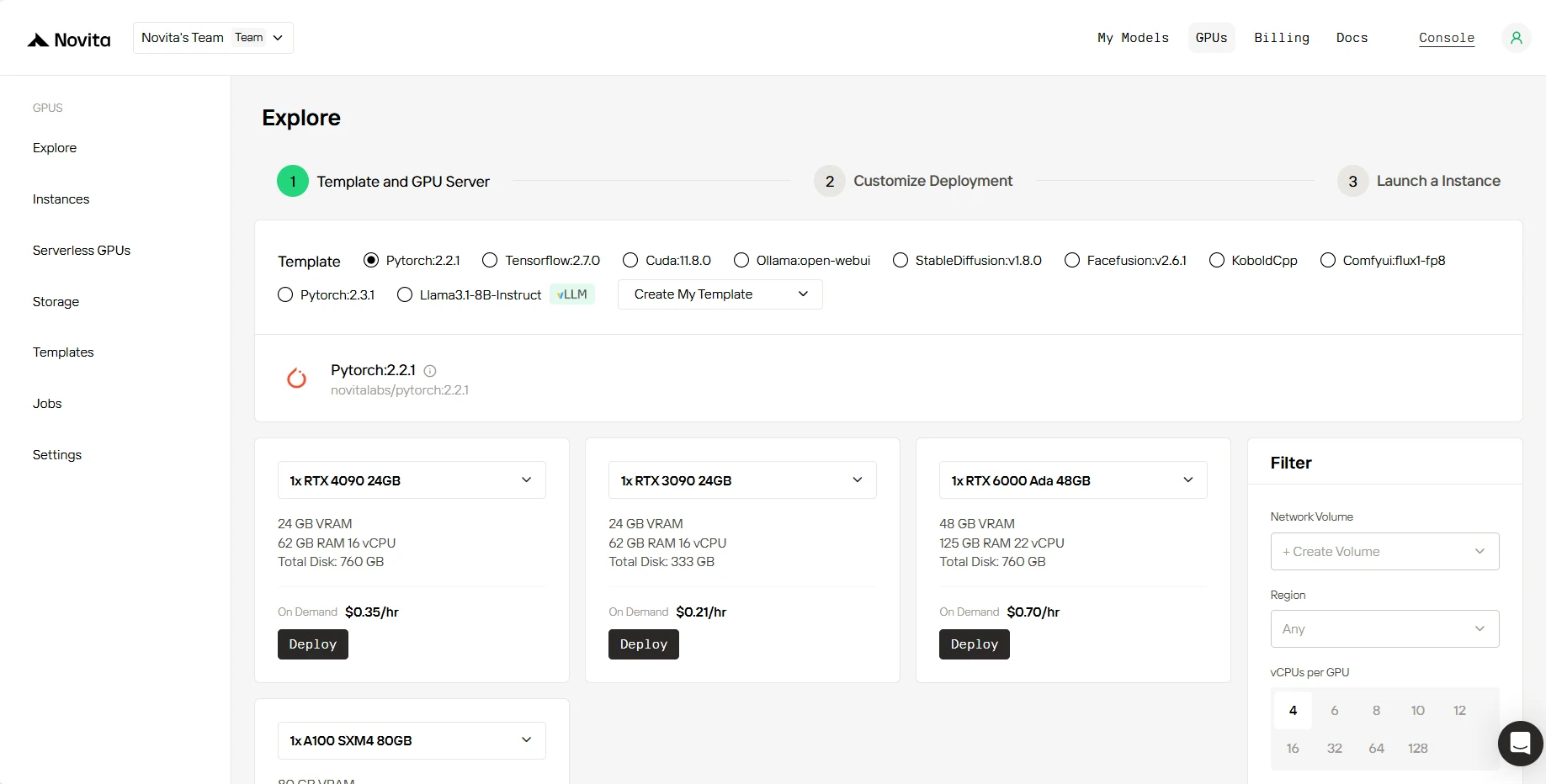Screen dimensions: 1546x784
Task: Click the $0.70/hr on-demand price
Action: pos(1033,612)
